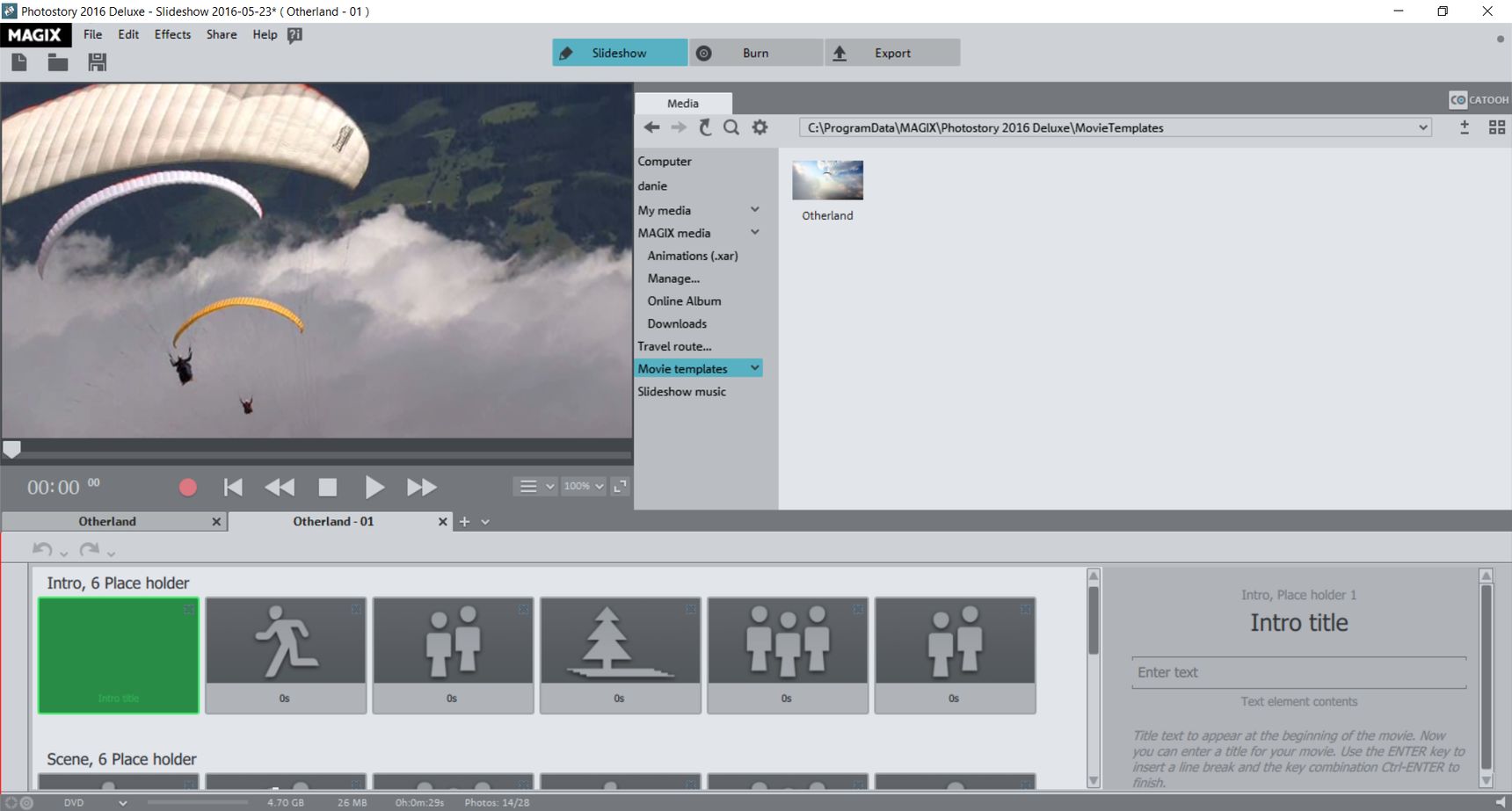Open the slideshow tabs list dropdown
1512x811 pixels.
pyautogui.click(x=485, y=522)
